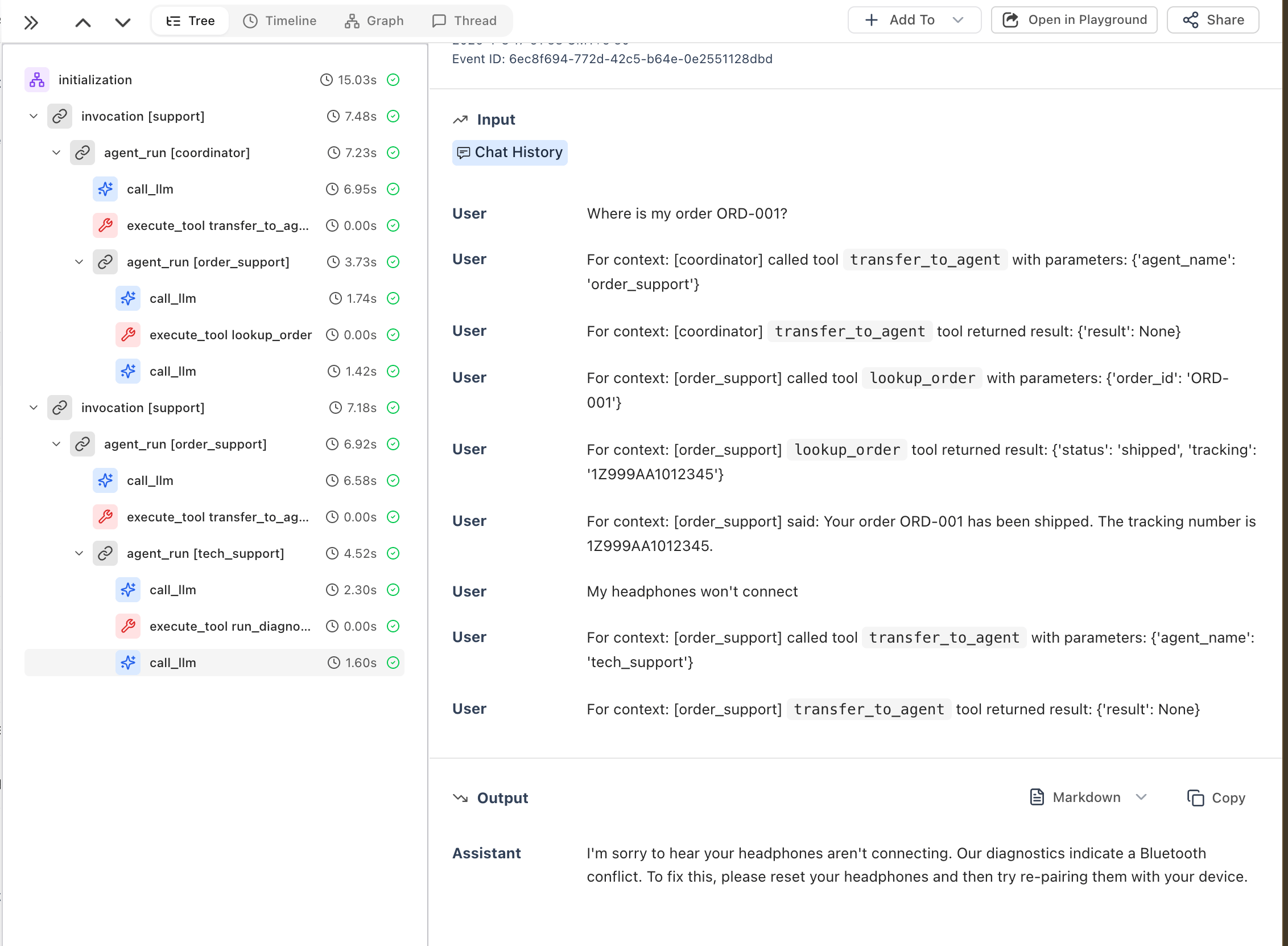Switch to the Timeline tab
This screenshot has height=946, width=1288.
tap(280, 21)
